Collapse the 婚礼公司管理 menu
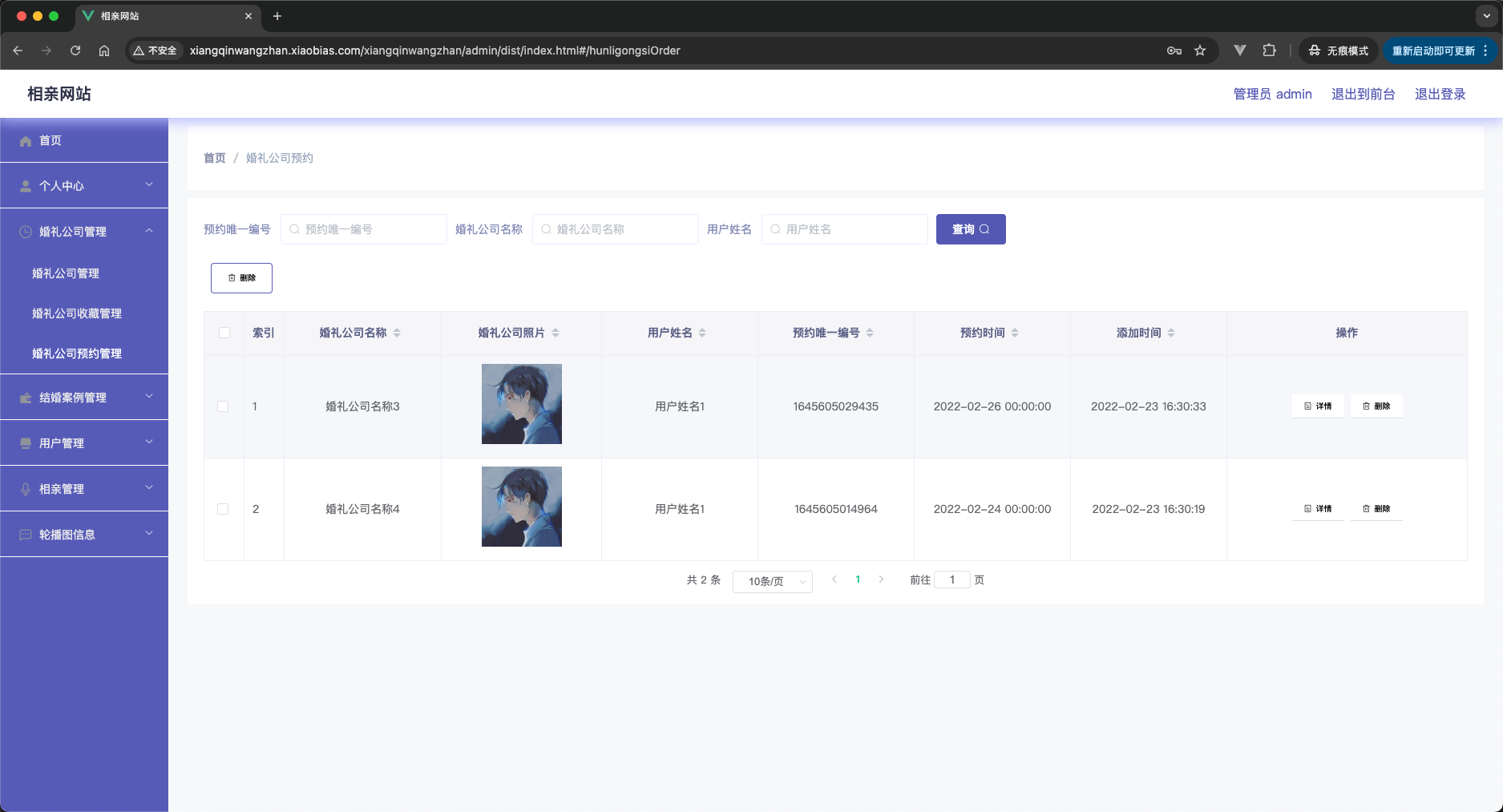This screenshot has width=1503, height=812. pos(149,231)
